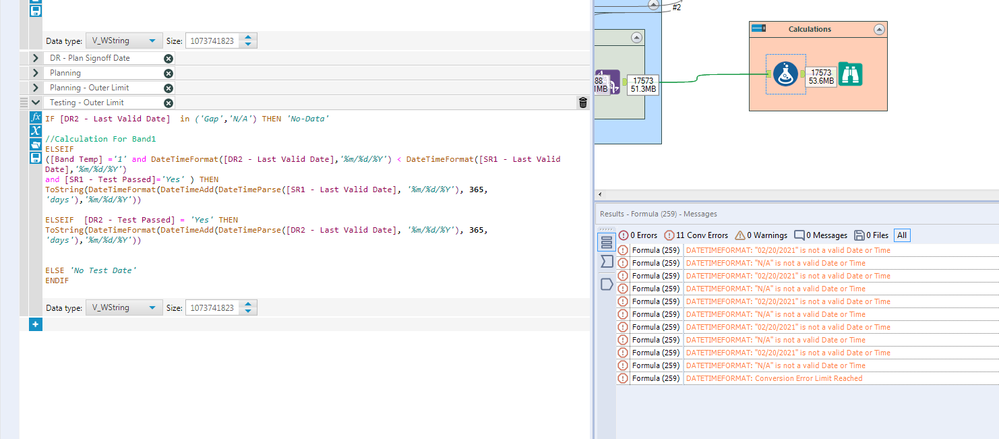Remove the Planning - Outer Limit field
This screenshot has width=999, height=439.
point(168,88)
